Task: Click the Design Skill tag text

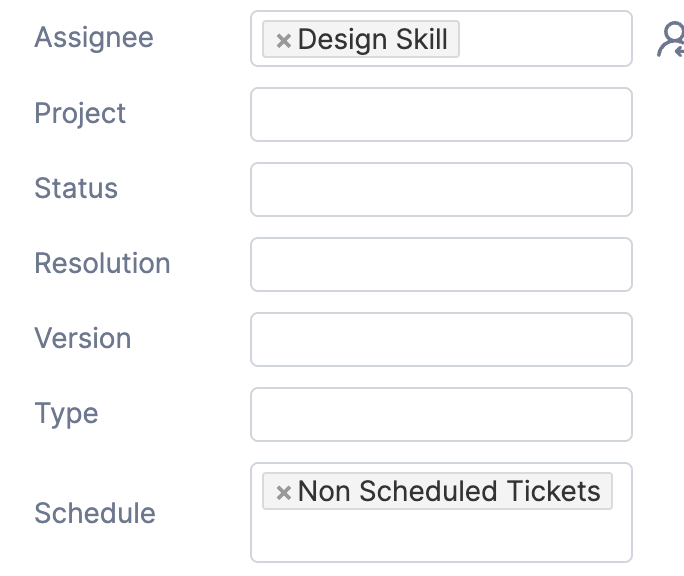Action: point(372,40)
